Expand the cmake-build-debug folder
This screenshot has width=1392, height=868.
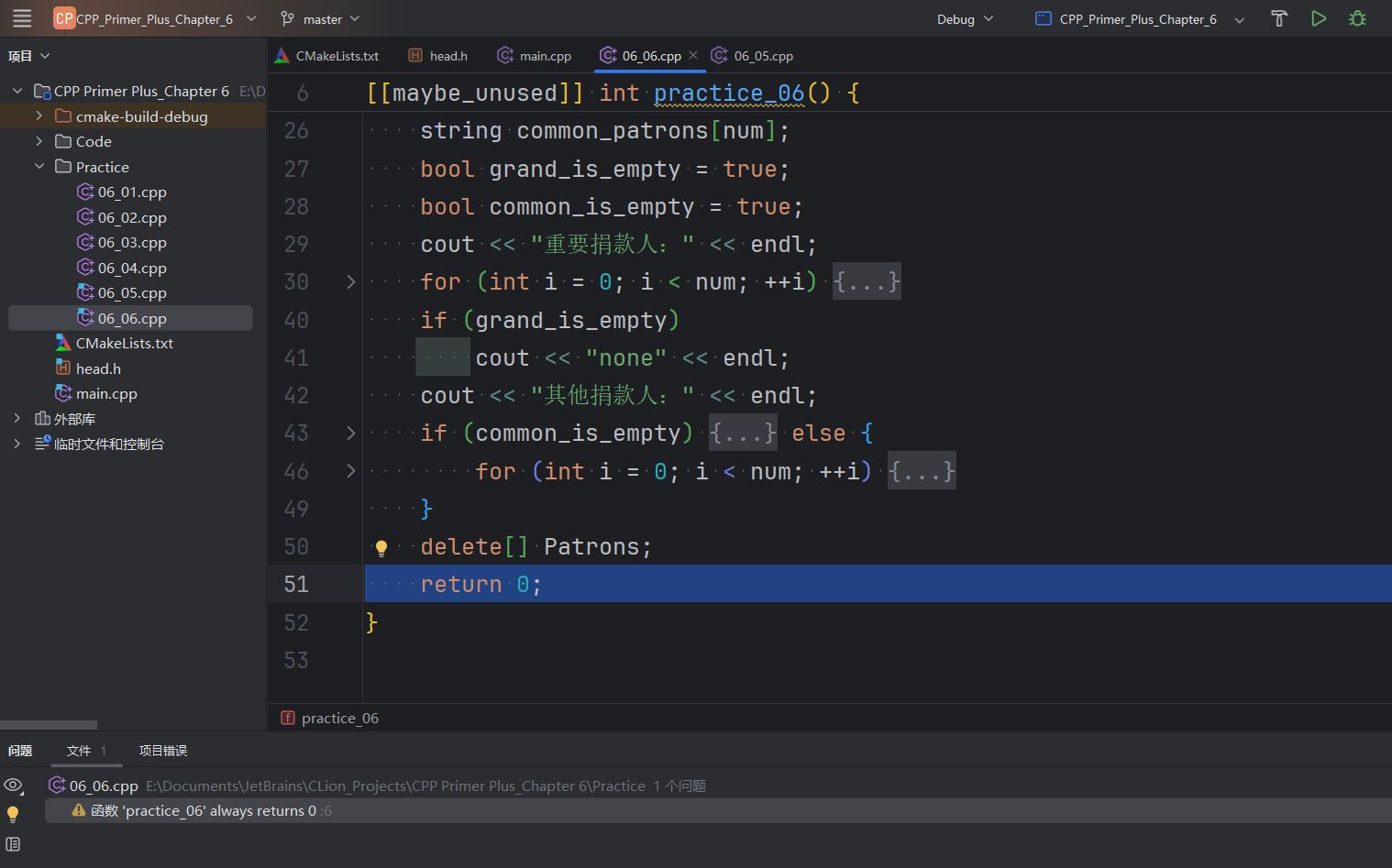click(39, 116)
